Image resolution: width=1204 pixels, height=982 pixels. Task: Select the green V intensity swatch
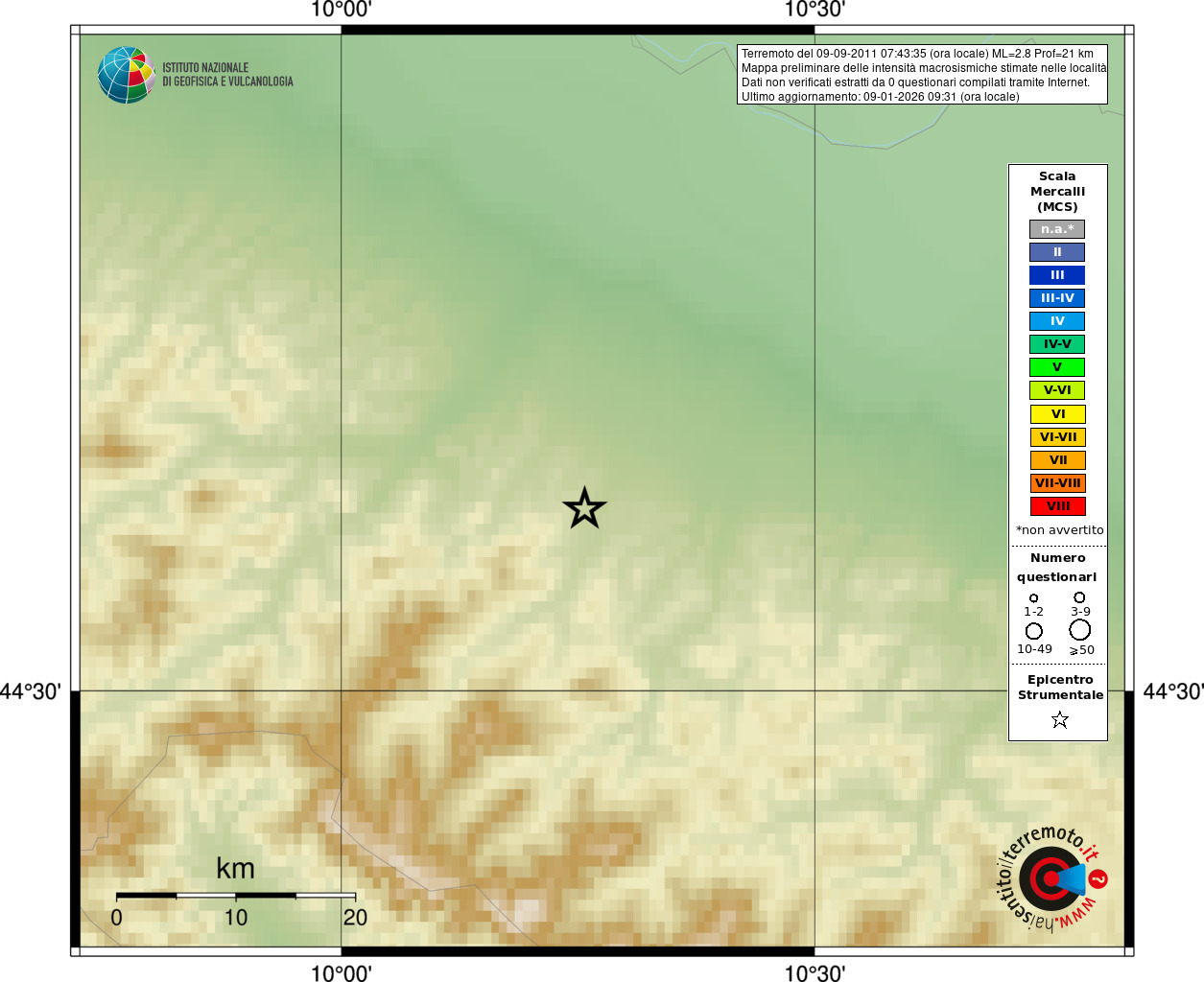(1057, 367)
